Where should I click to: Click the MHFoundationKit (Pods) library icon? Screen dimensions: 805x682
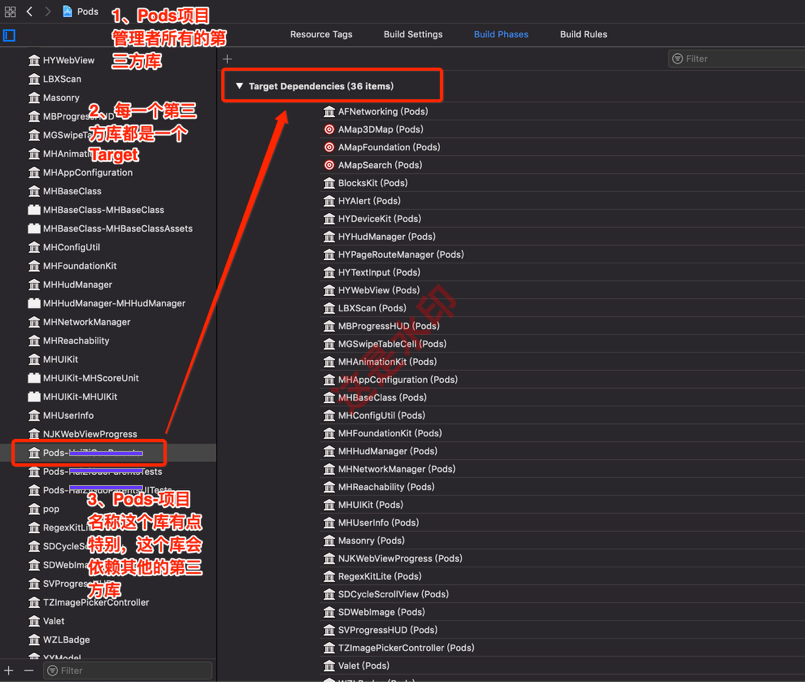329,433
